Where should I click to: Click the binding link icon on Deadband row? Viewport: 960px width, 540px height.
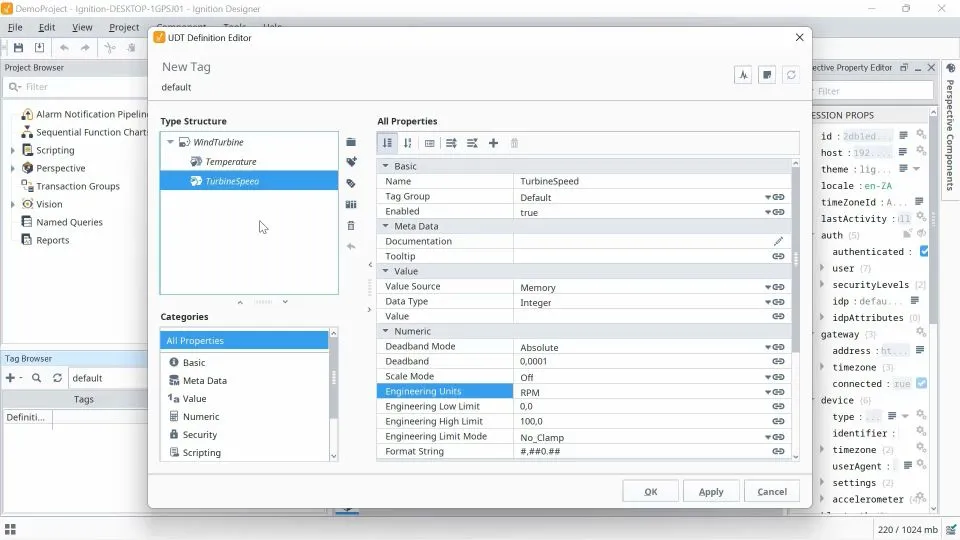coord(778,361)
